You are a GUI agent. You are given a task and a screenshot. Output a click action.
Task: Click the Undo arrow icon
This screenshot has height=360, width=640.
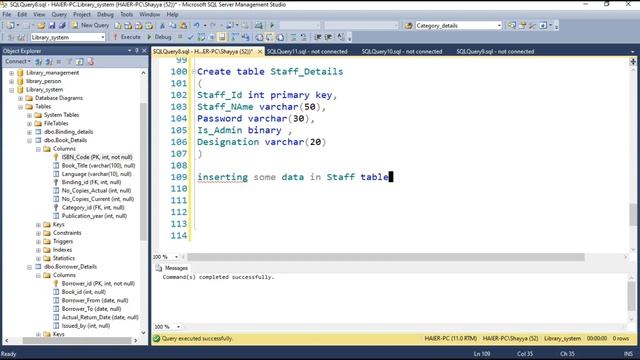pos(197,25)
